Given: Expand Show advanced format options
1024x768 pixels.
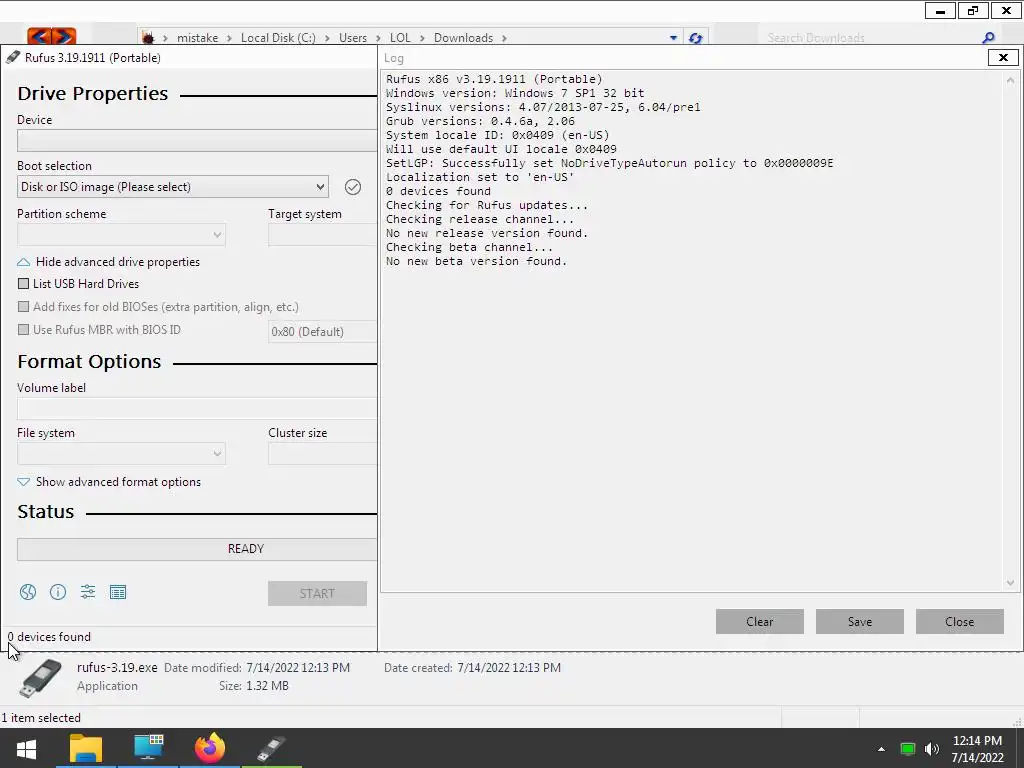Looking at the screenshot, I should 109,482.
